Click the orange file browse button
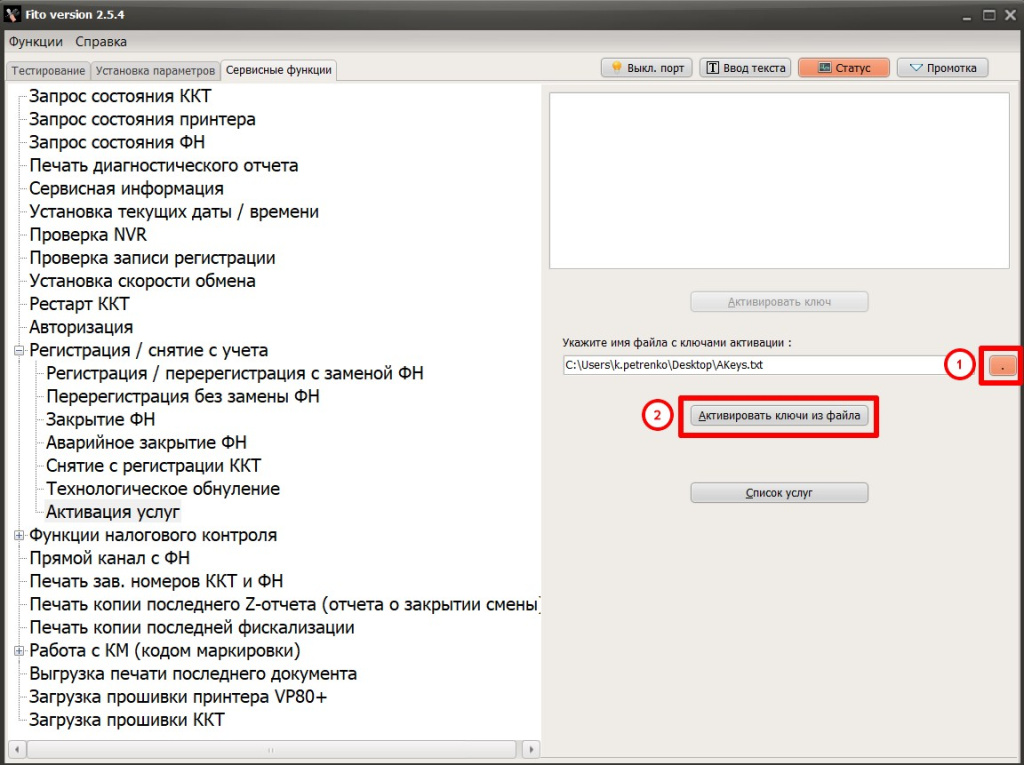This screenshot has width=1024, height=765. pyautogui.click(x=1002, y=366)
